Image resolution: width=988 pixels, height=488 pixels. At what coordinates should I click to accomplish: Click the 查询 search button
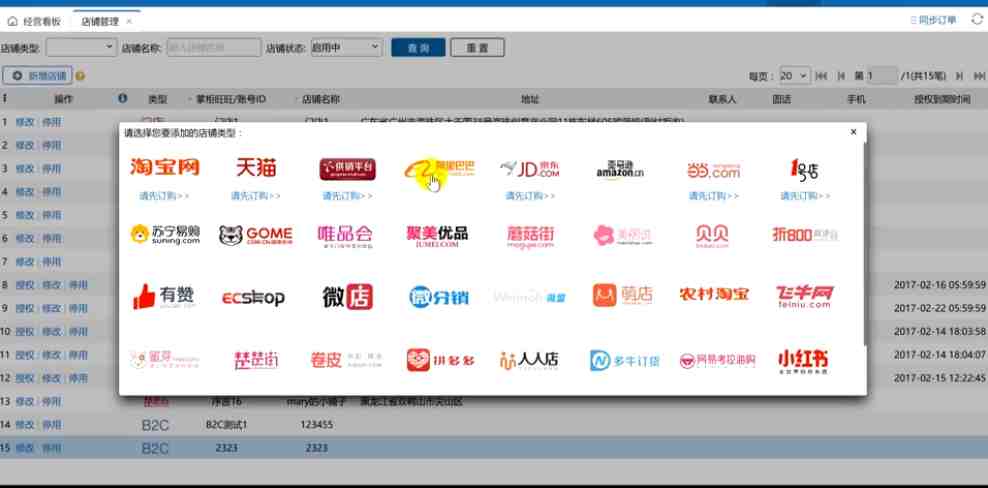pos(418,47)
